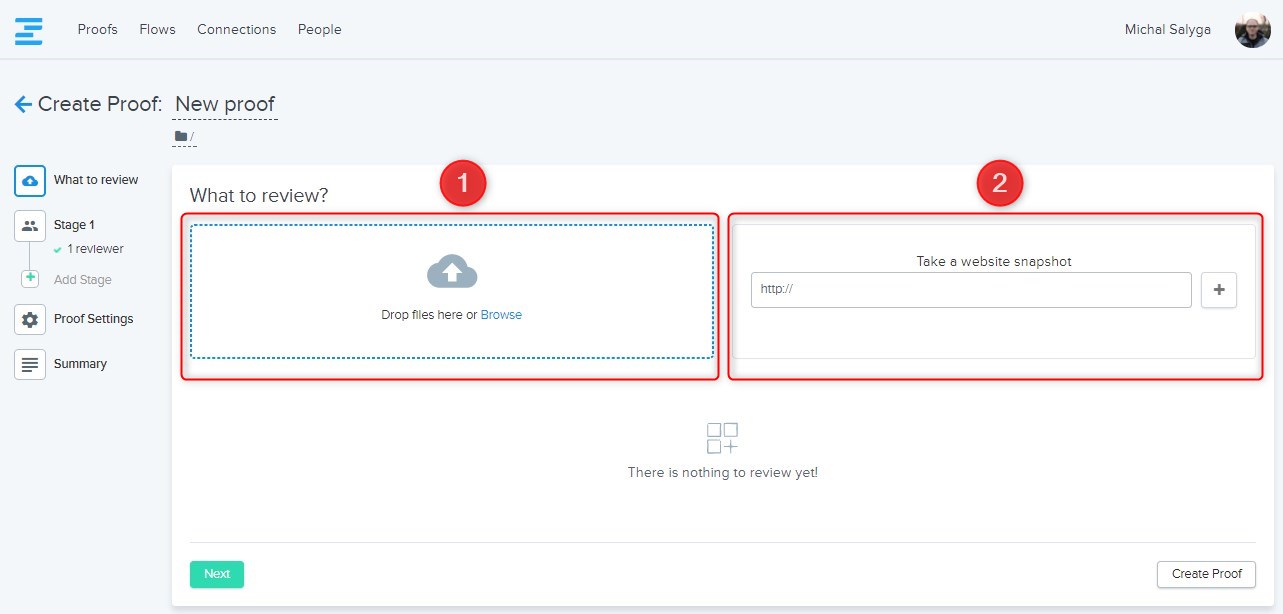Open the Proofs menu
The height and width of the screenshot is (614, 1283).
point(97,30)
